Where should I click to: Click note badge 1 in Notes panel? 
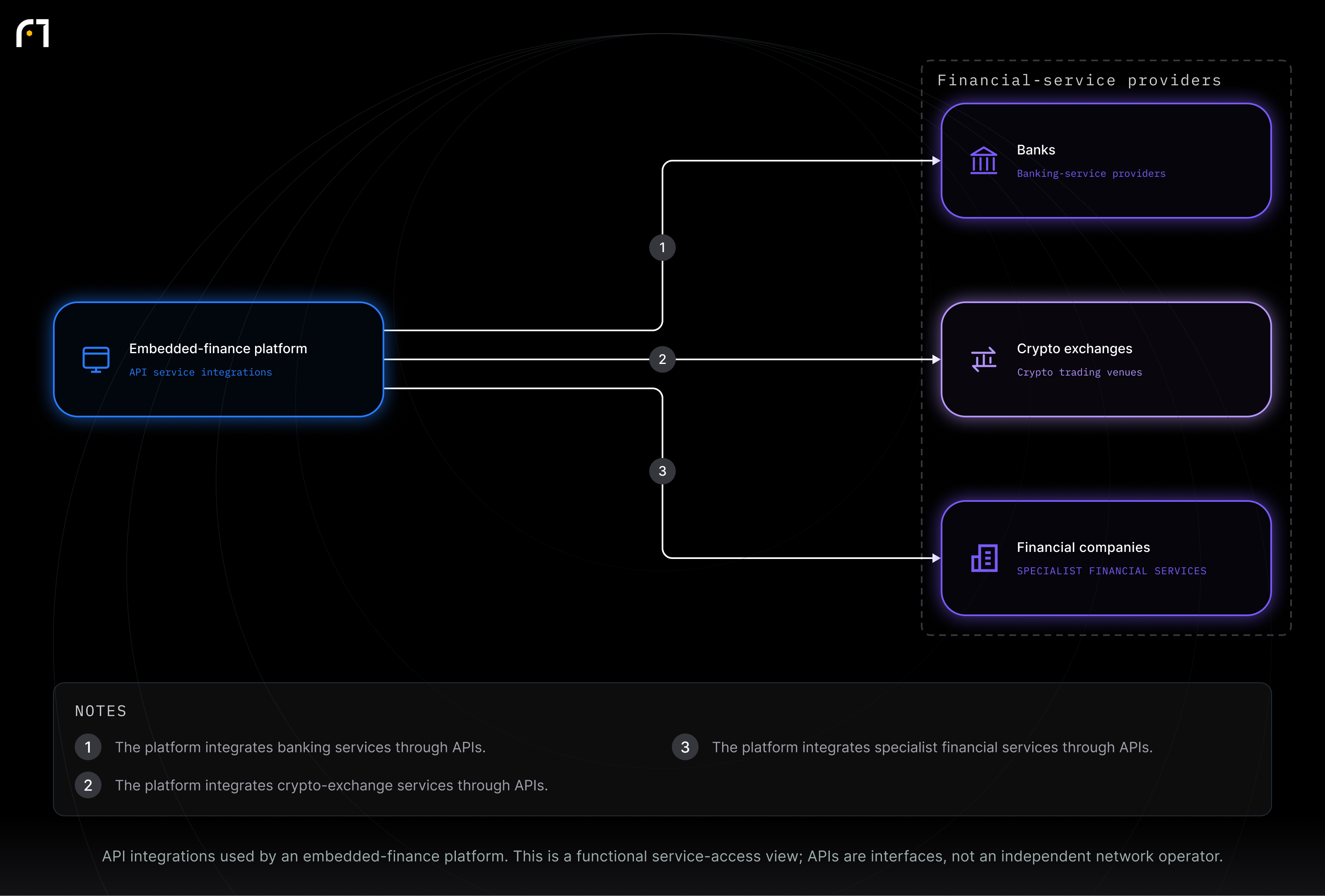click(88, 747)
